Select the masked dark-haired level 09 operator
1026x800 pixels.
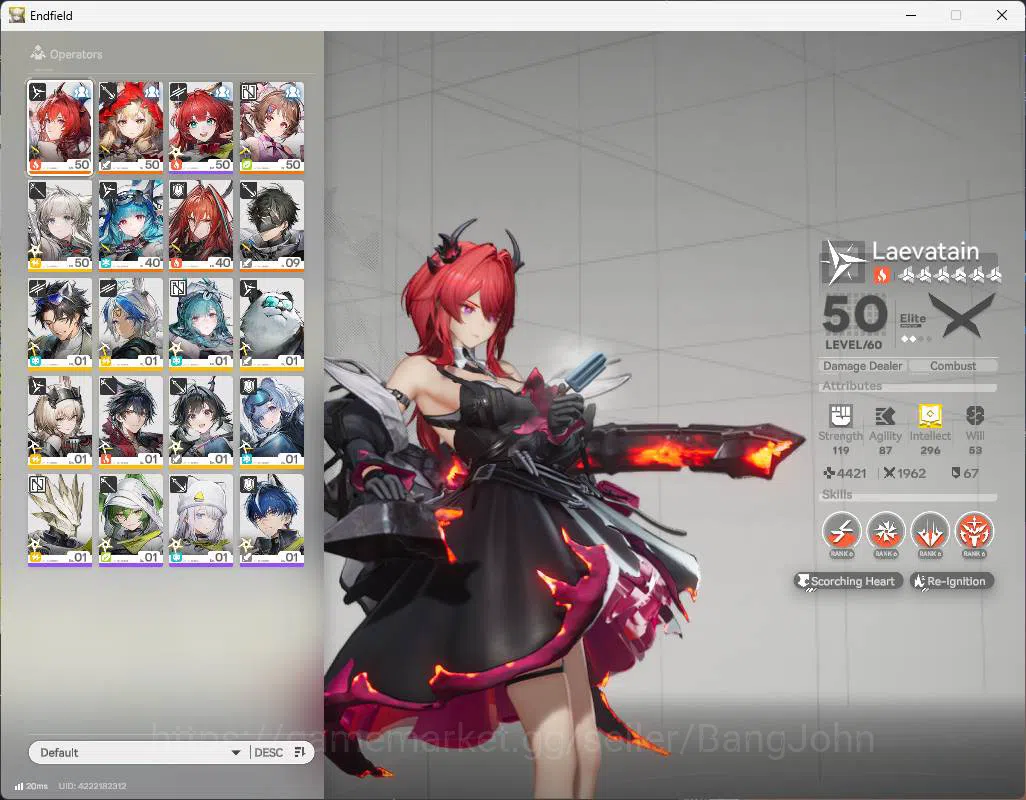(272, 225)
